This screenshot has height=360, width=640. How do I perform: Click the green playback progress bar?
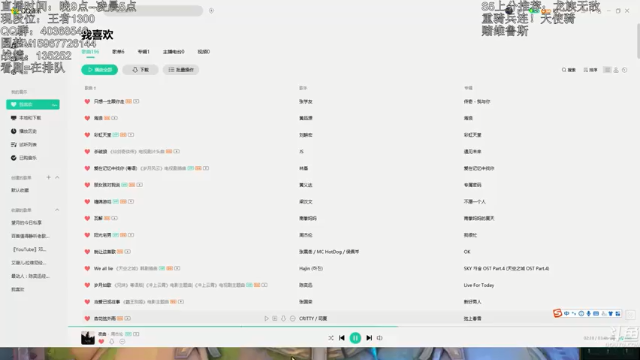point(233,327)
